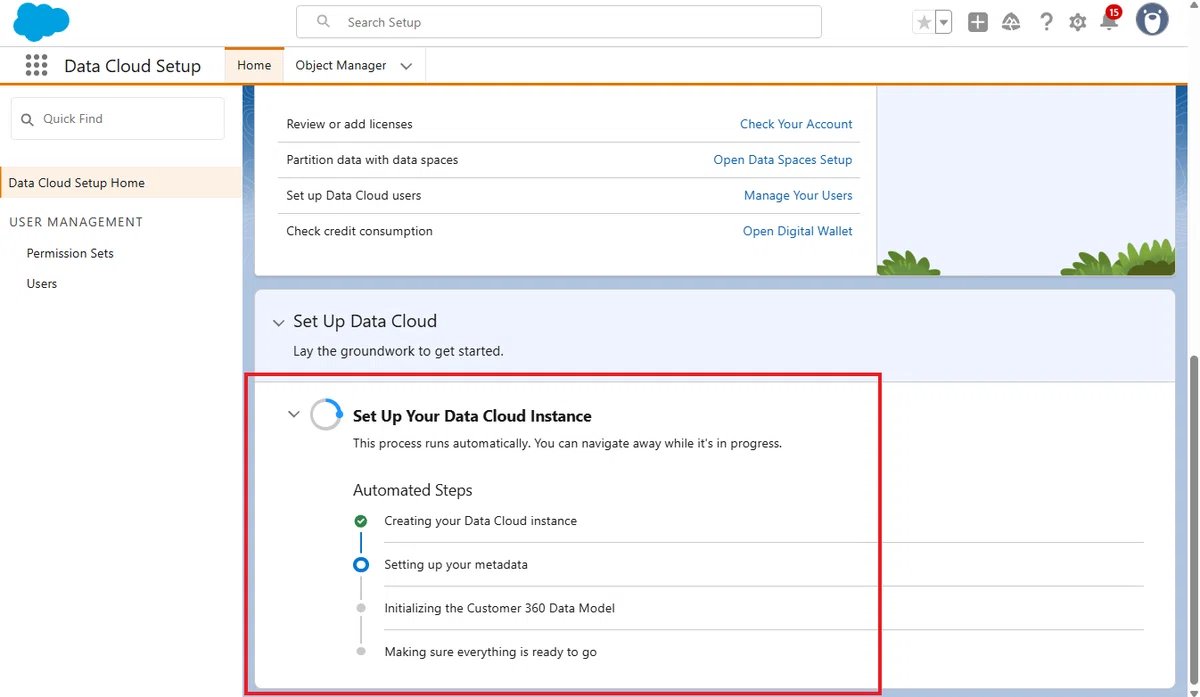The height and width of the screenshot is (697, 1200).
Task: Click the Favorites star icon
Action: 924,22
